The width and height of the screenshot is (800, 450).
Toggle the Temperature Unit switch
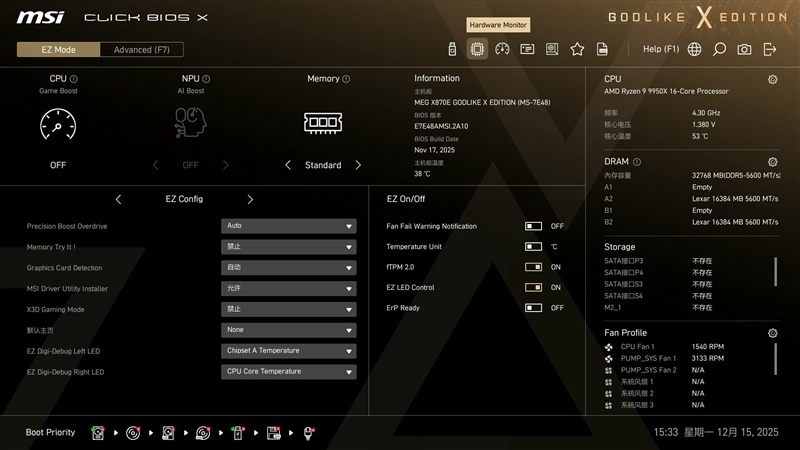tap(533, 246)
